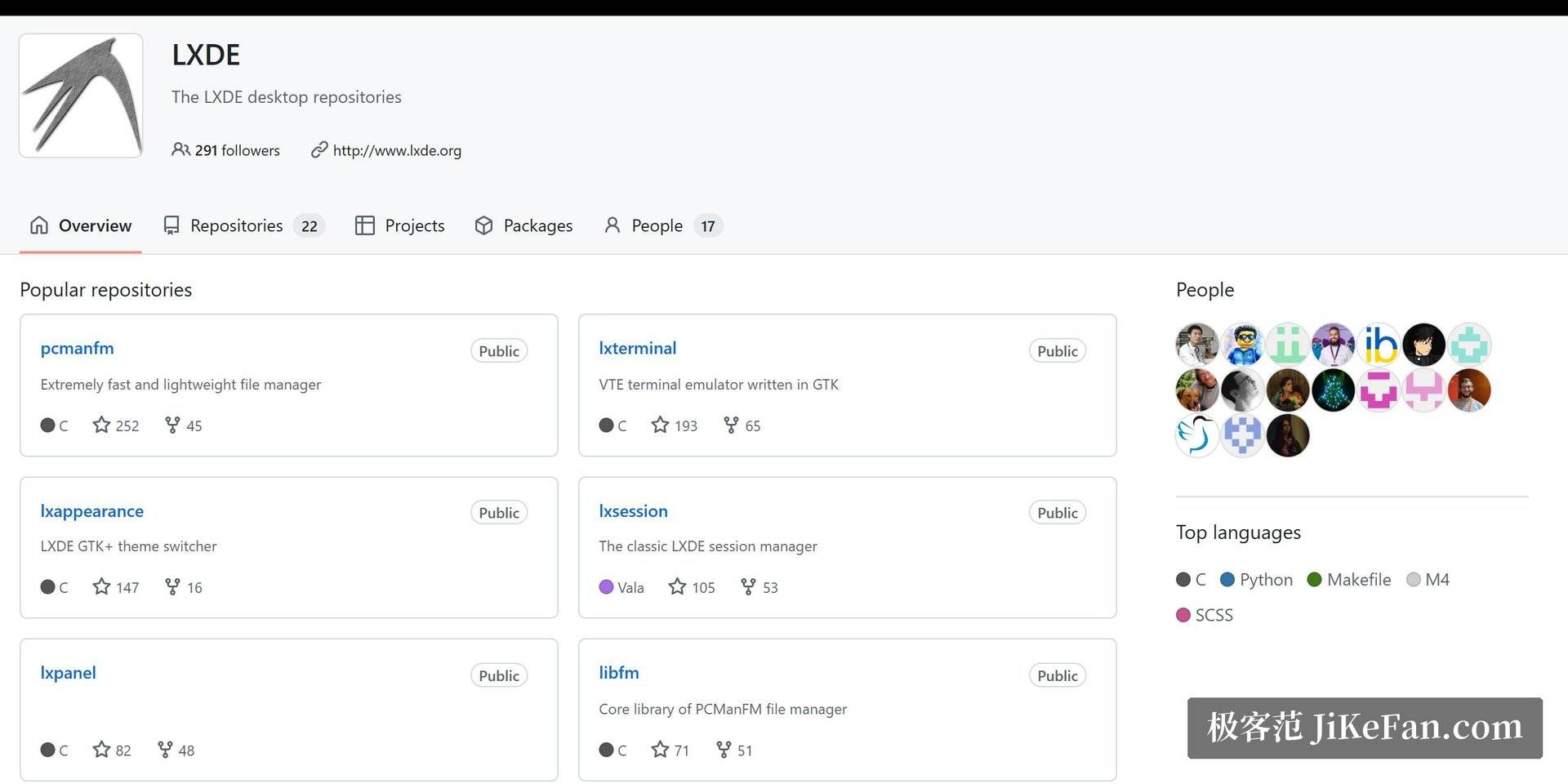This screenshot has width=1568, height=784.
Task: Click the star icon on libfm
Action: pos(660,749)
